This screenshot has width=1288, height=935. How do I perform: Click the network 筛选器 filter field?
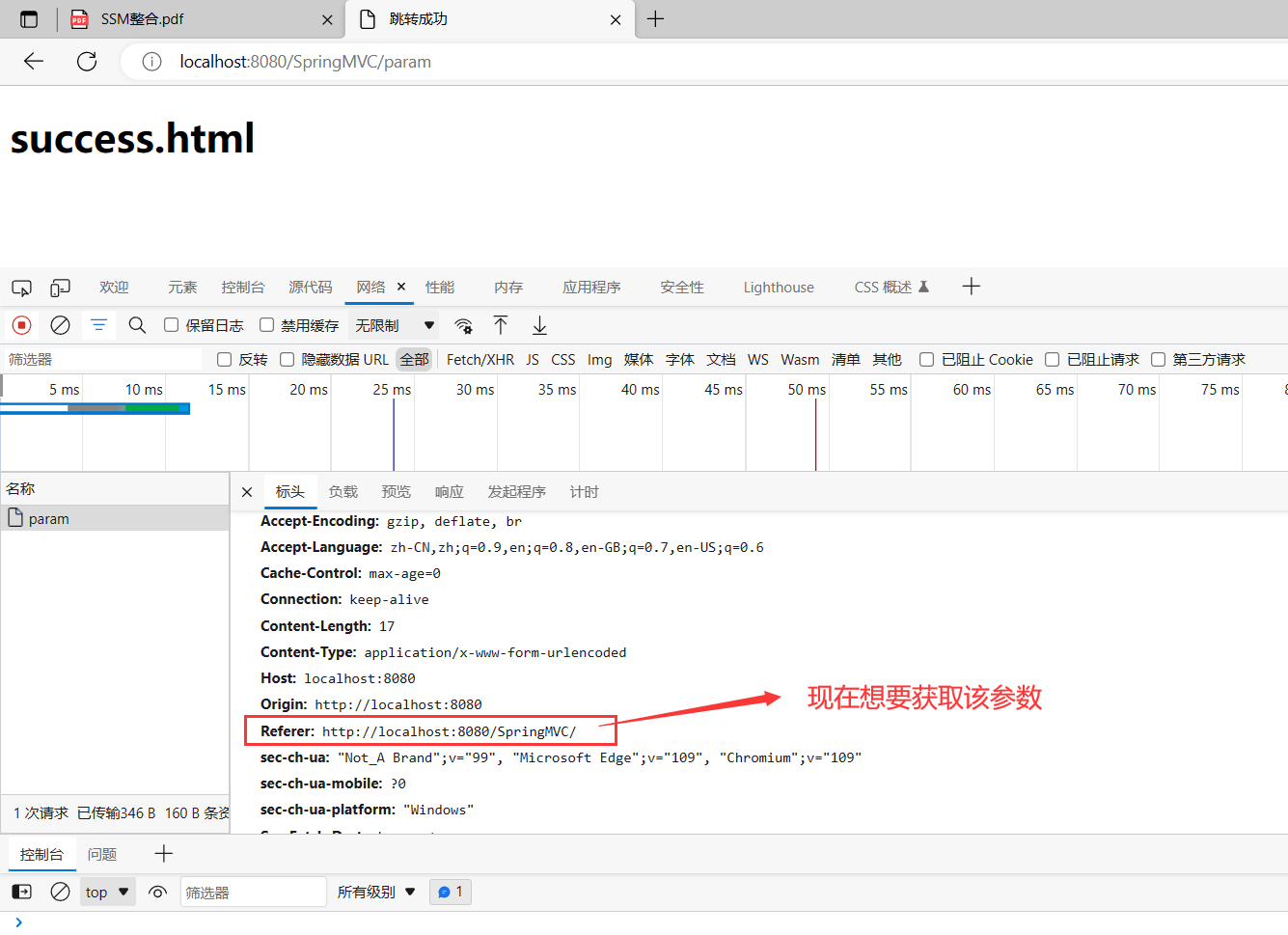tap(101, 359)
